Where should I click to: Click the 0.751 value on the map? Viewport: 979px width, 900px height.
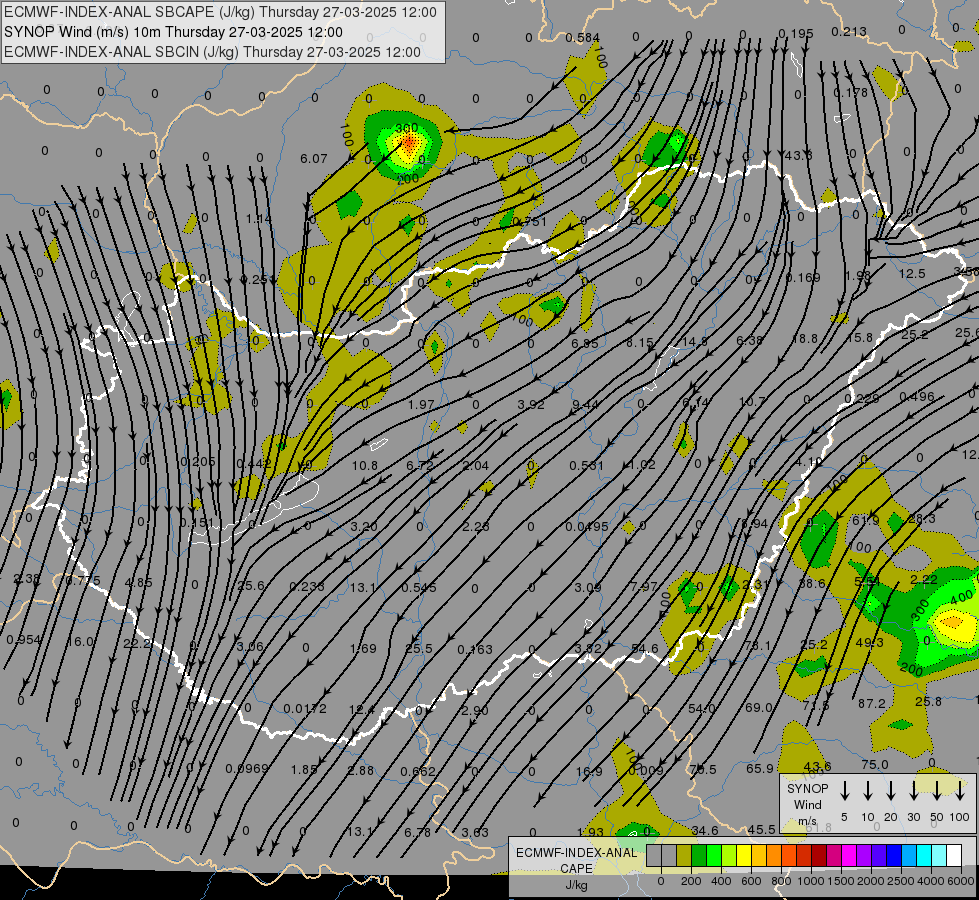coord(529,221)
